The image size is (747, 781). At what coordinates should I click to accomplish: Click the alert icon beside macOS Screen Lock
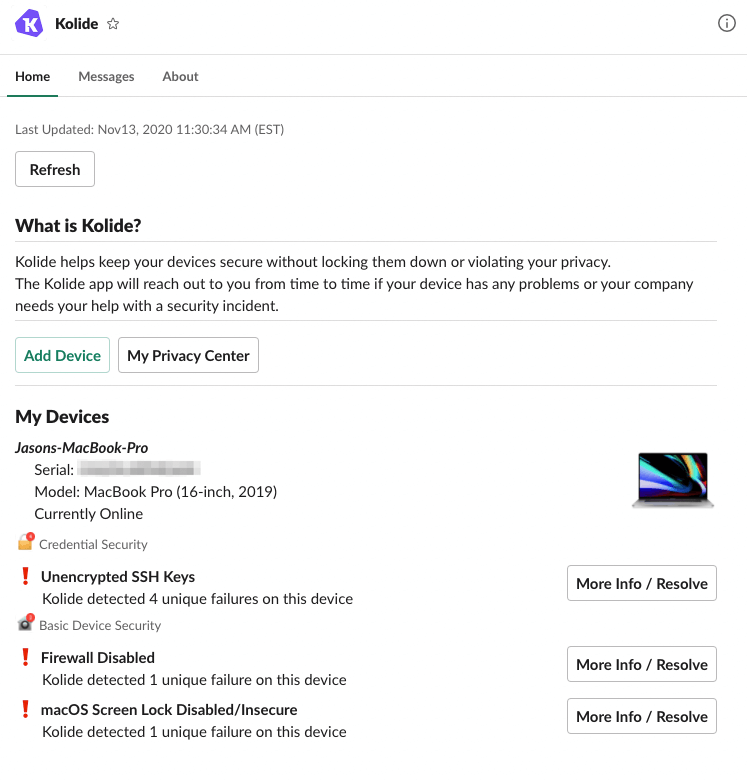coord(26,710)
